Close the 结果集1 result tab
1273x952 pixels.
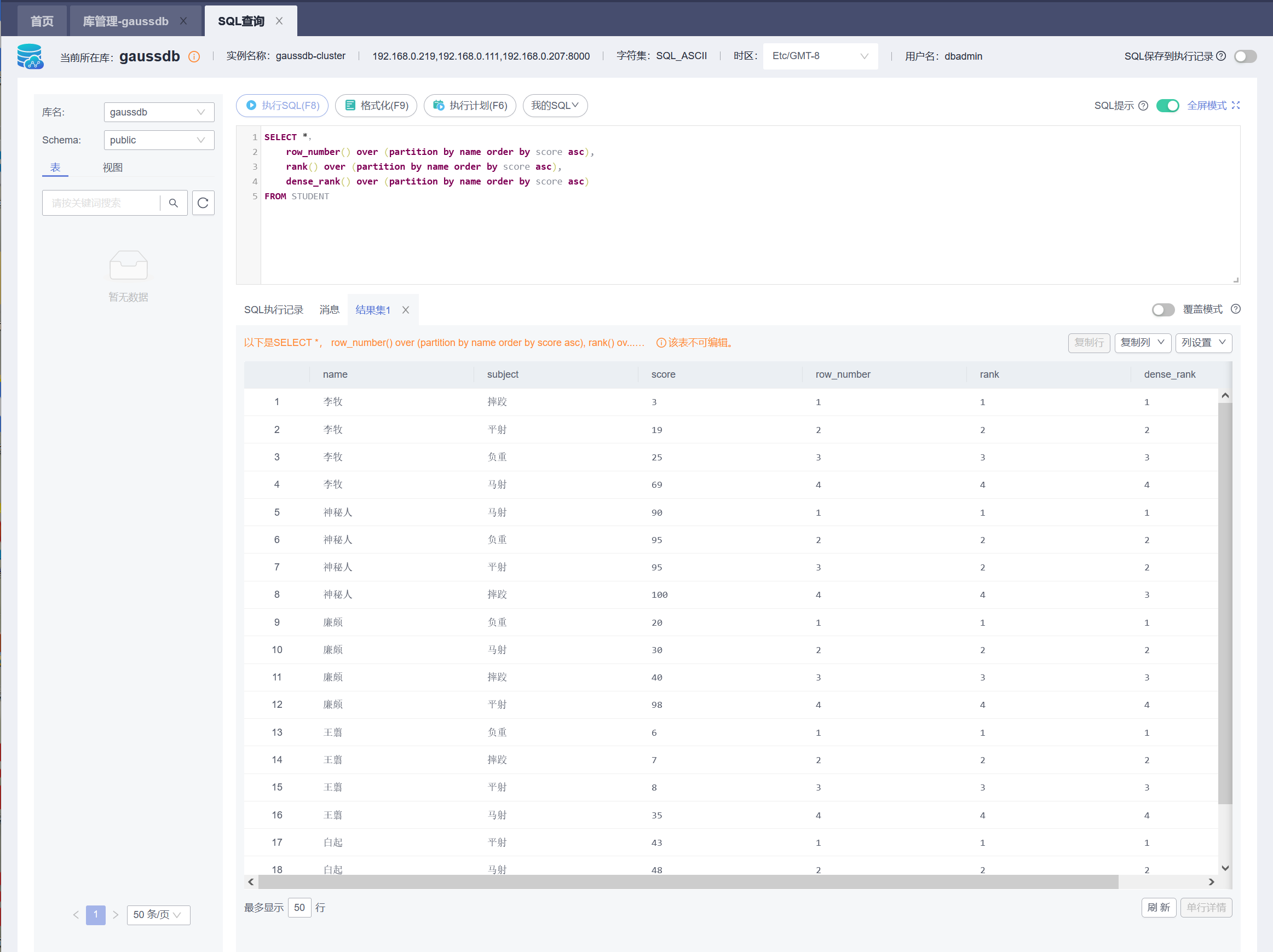(406, 310)
